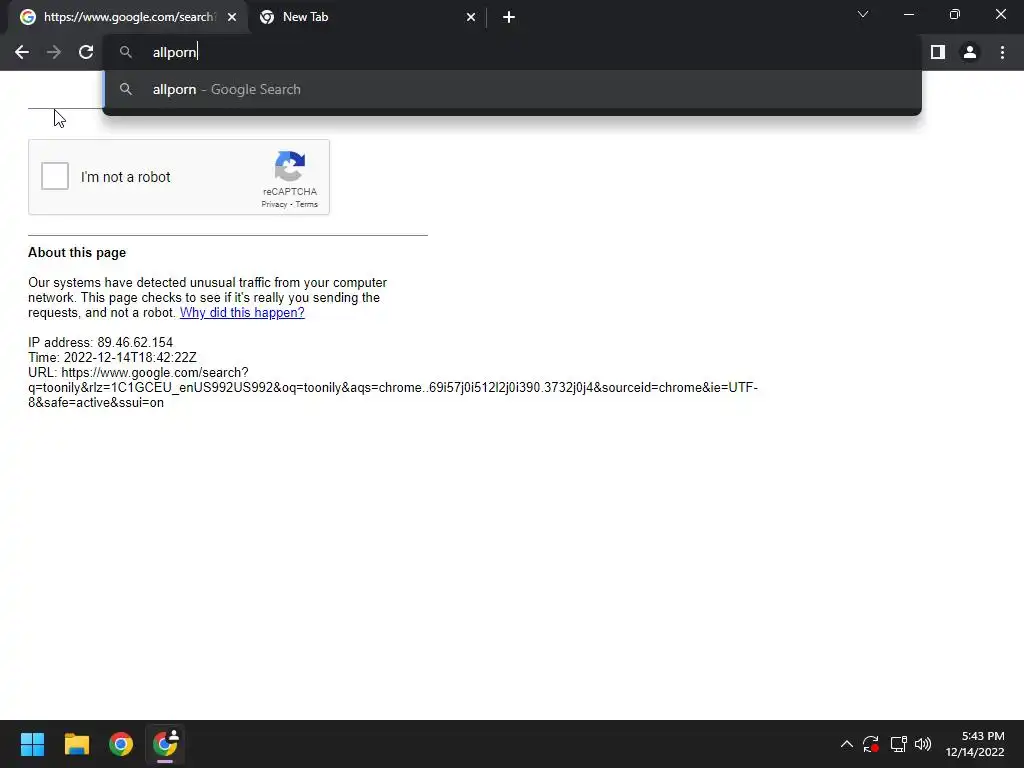Viewport: 1024px width, 768px height.
Task: Switch to the google.com/search tab
Action: coord(128,17)
